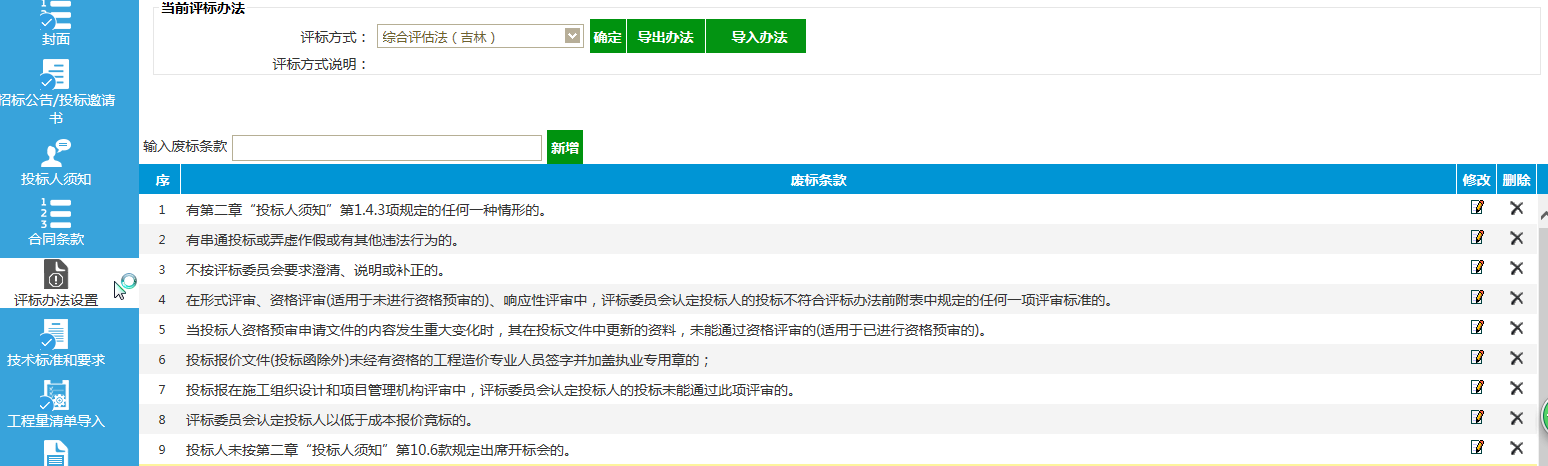Viewport: 1548px width, 466px height.
Task: Delete clause 6 about 投标报价文件
Action: pos(1516,358)
